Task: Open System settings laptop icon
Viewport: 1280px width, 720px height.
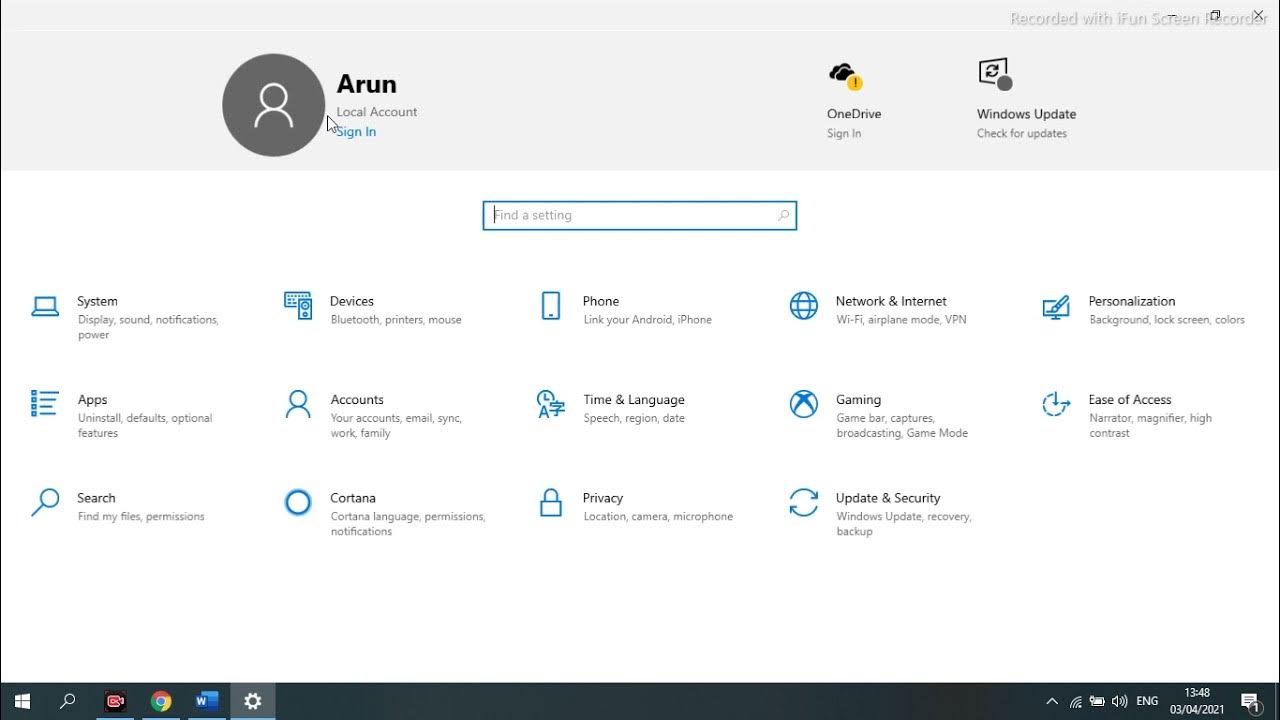Action: click(x=45, y=306)
